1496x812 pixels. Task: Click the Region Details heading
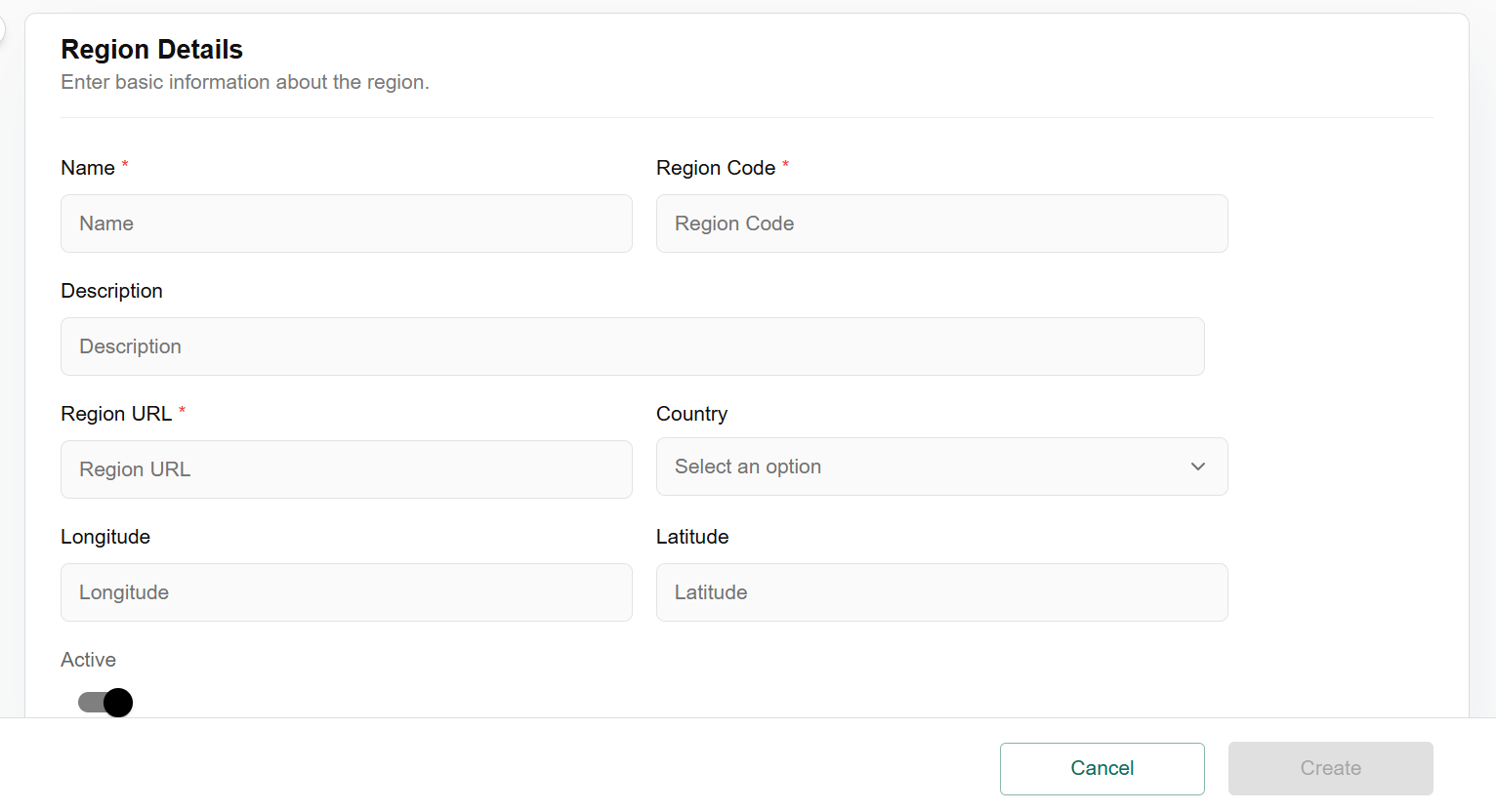(x=151, y=49)
